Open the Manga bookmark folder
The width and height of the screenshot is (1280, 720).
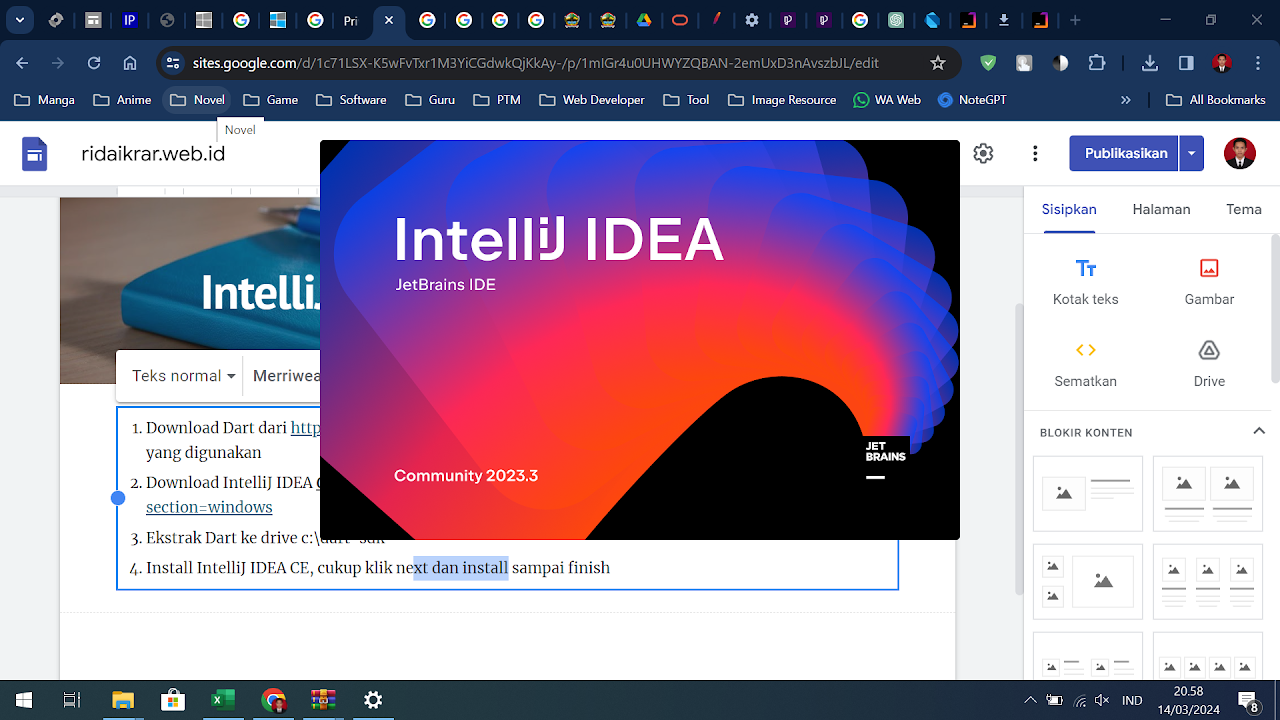(44, 100)
